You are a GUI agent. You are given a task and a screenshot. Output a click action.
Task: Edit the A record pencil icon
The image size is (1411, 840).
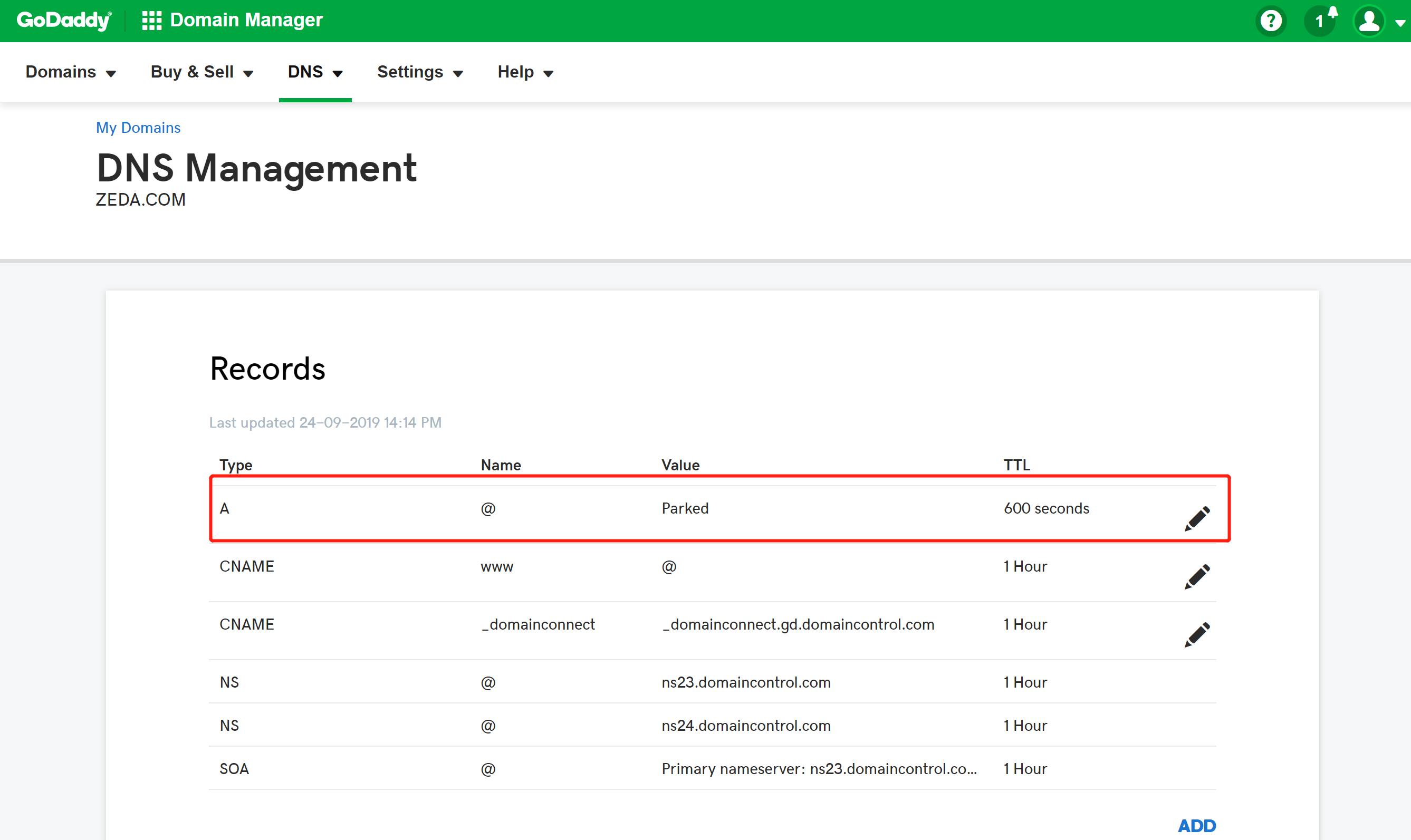[1197, 518]
